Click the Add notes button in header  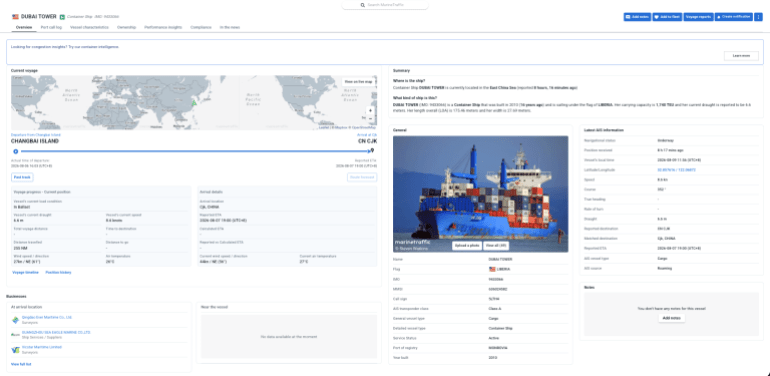tap(637, 17)
